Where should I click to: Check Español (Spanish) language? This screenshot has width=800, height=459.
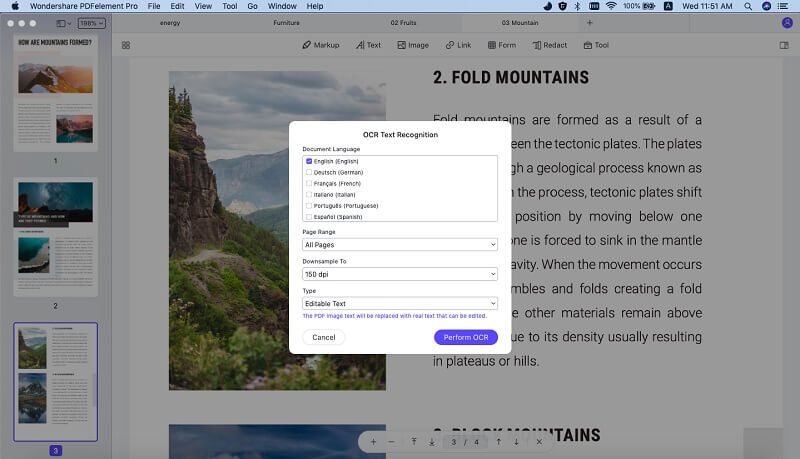click(x=309, y=217)
